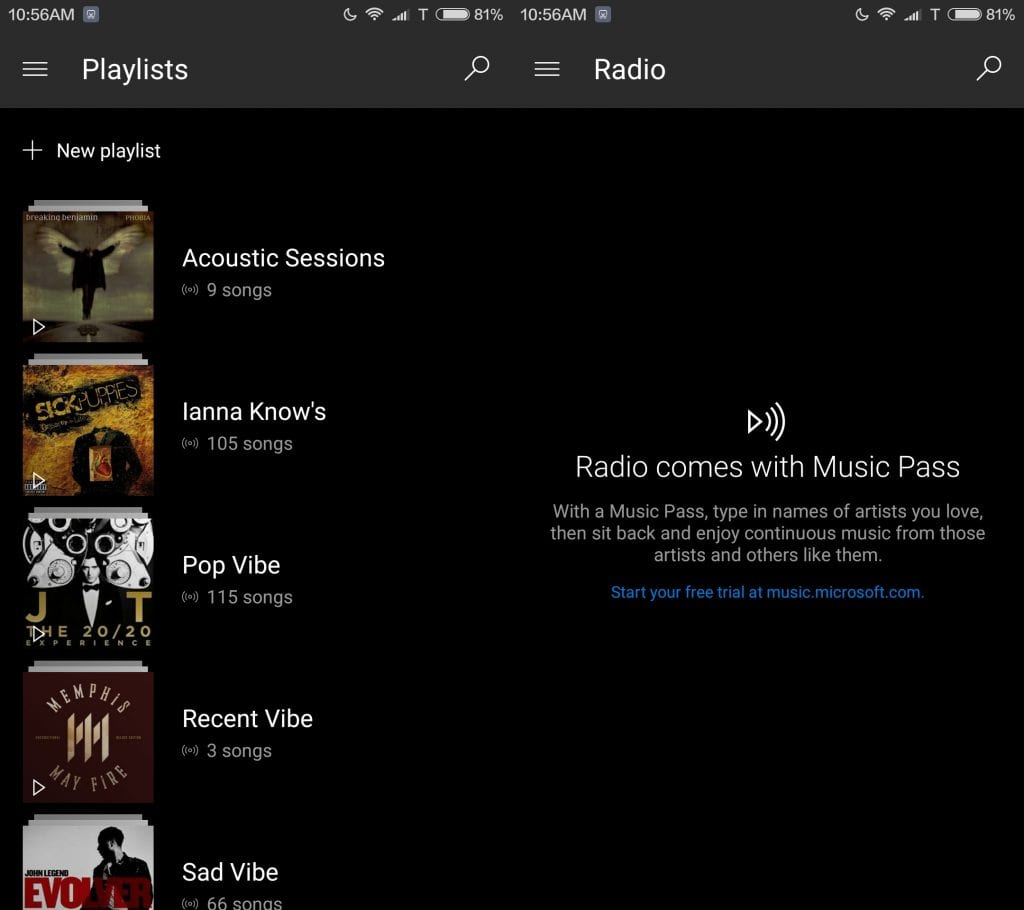Open the hamburger menu on Radio screen
1024x910 pixels.
pos(547,69)
